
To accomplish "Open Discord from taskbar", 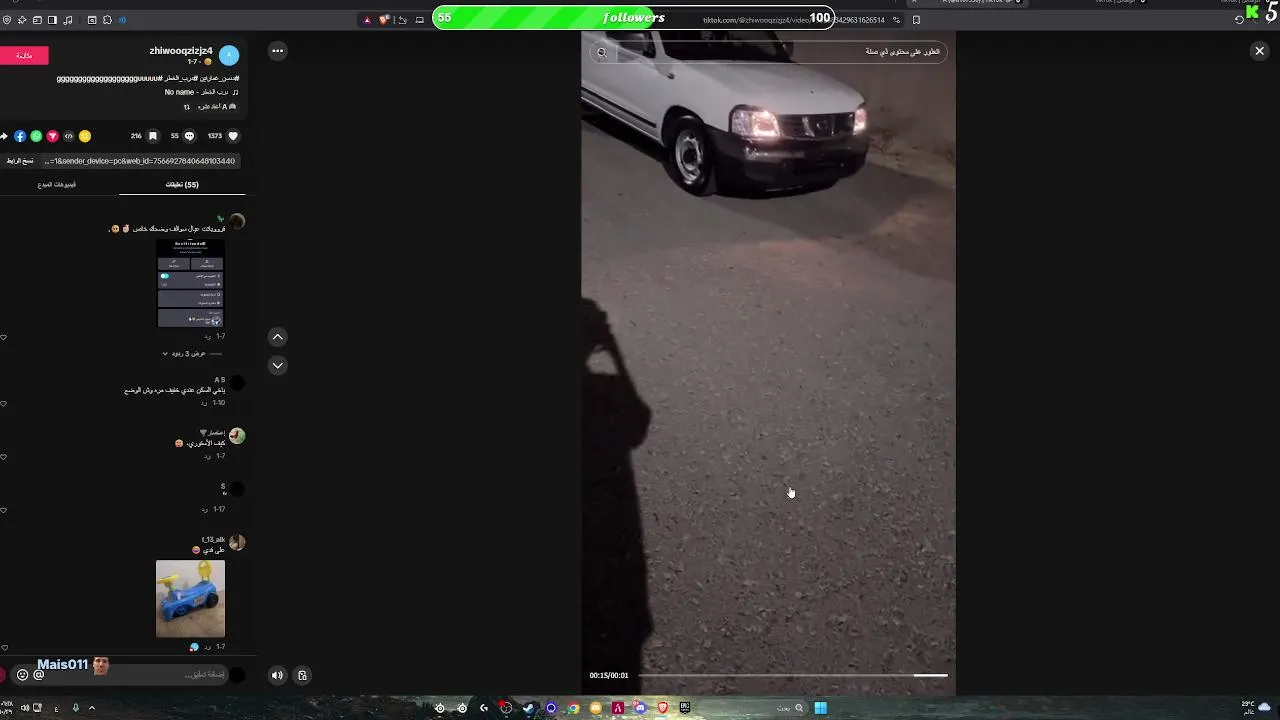I will click(x=640, y=708).
